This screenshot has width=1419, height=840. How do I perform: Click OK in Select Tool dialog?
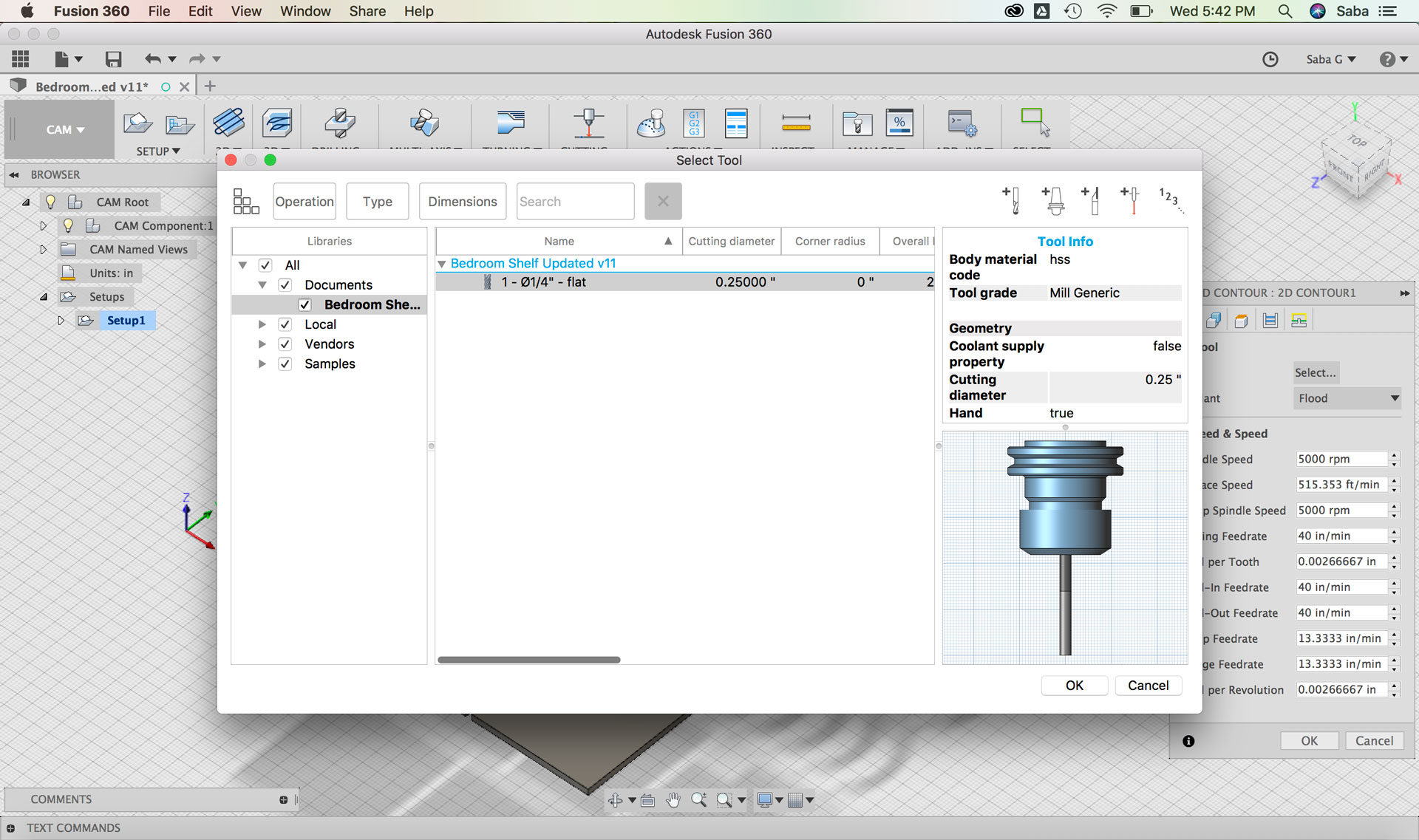click(1074, 686)
